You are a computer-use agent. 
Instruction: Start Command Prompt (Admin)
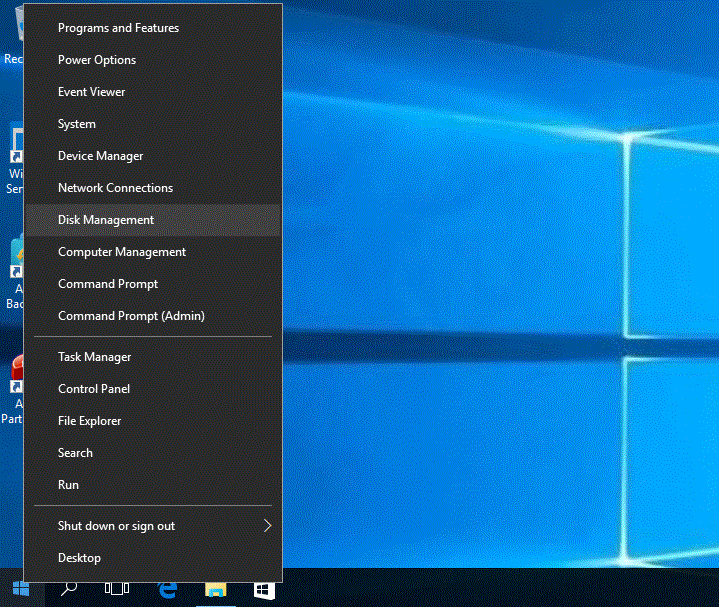(131, 316)
